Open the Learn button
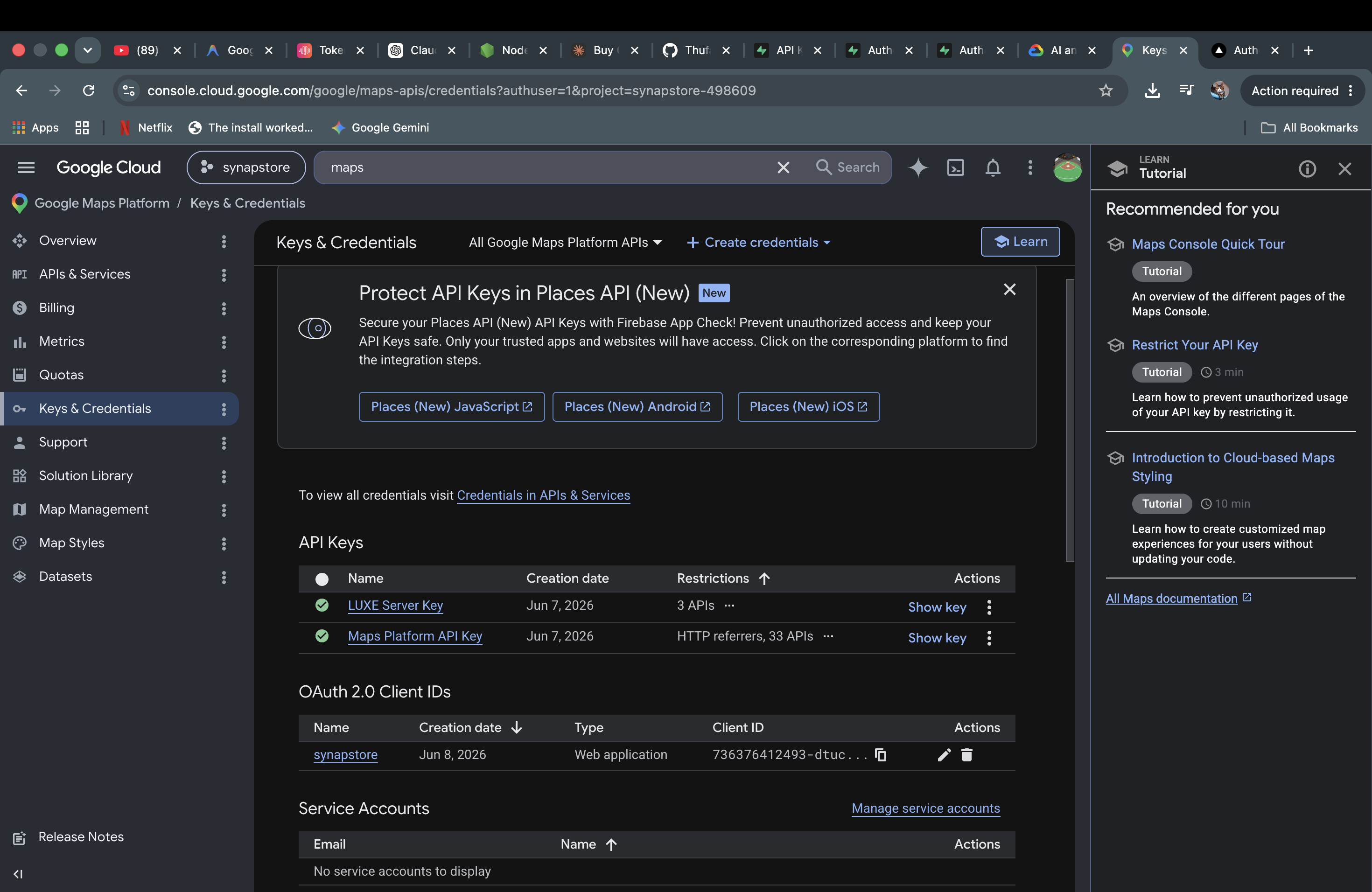The height and width of the screenshot is (892, 1372). (1020, 242)
